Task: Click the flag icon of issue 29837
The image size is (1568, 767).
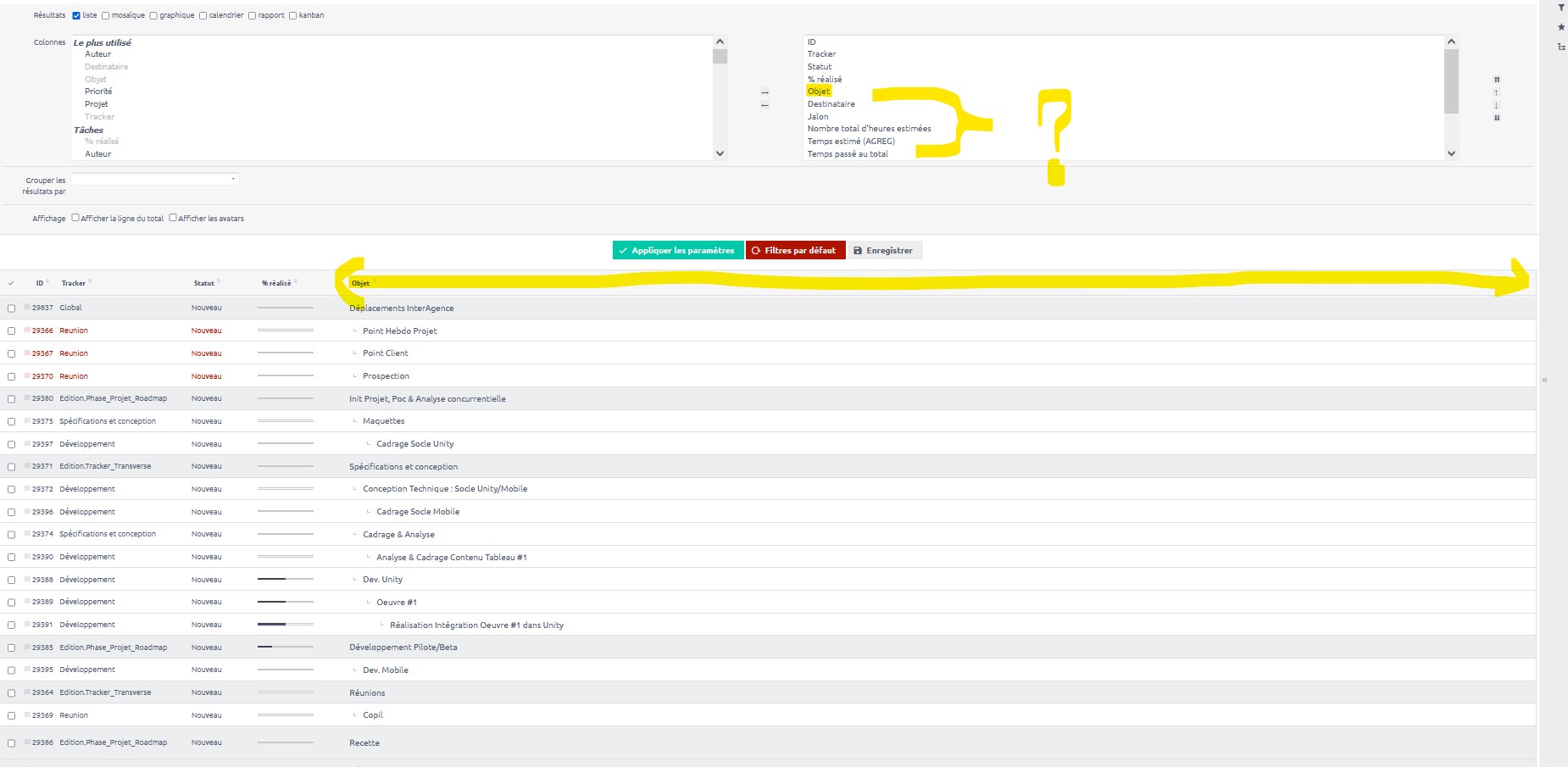Action: [x=27, y=307]
